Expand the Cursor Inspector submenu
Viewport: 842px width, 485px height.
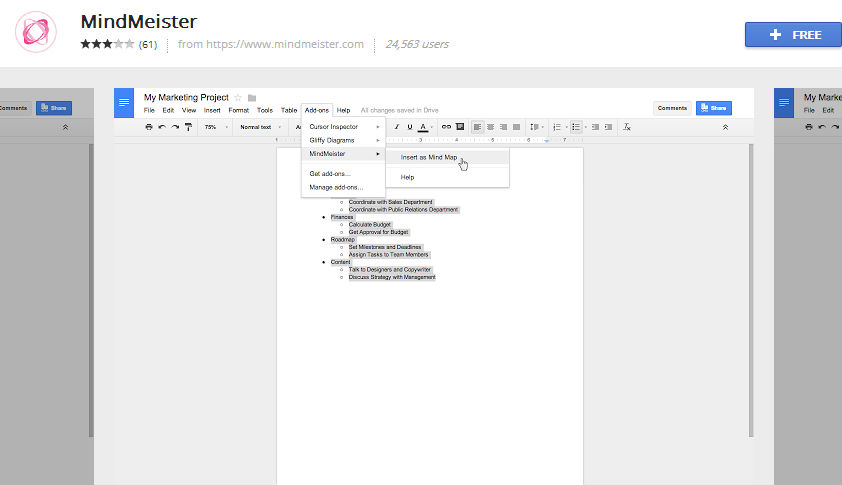[x=344, y=127]
